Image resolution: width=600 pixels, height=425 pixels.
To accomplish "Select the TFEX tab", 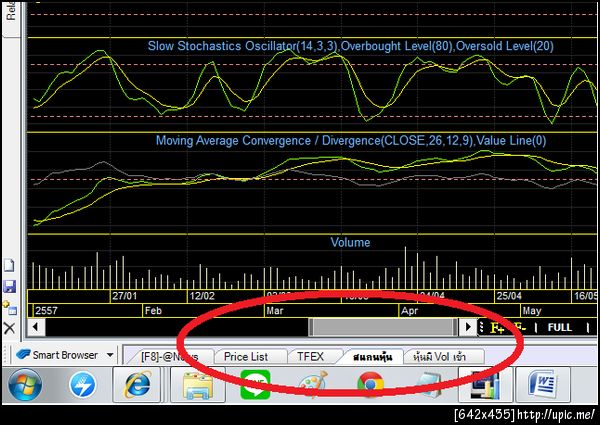I will (310, 357).
